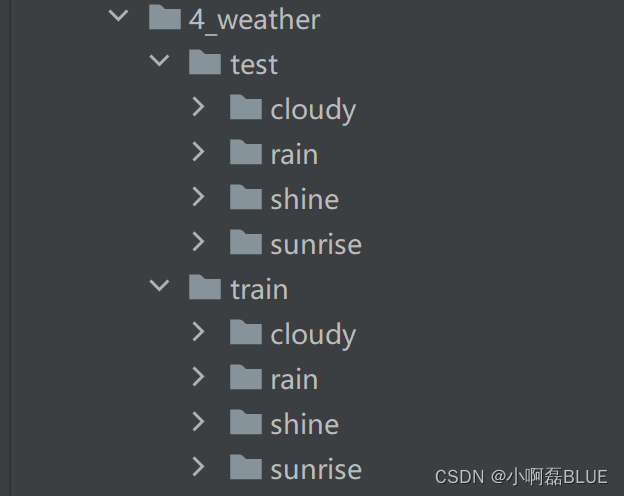
Task: Click sunrise folder icon under train
Action: pos(246,467)
